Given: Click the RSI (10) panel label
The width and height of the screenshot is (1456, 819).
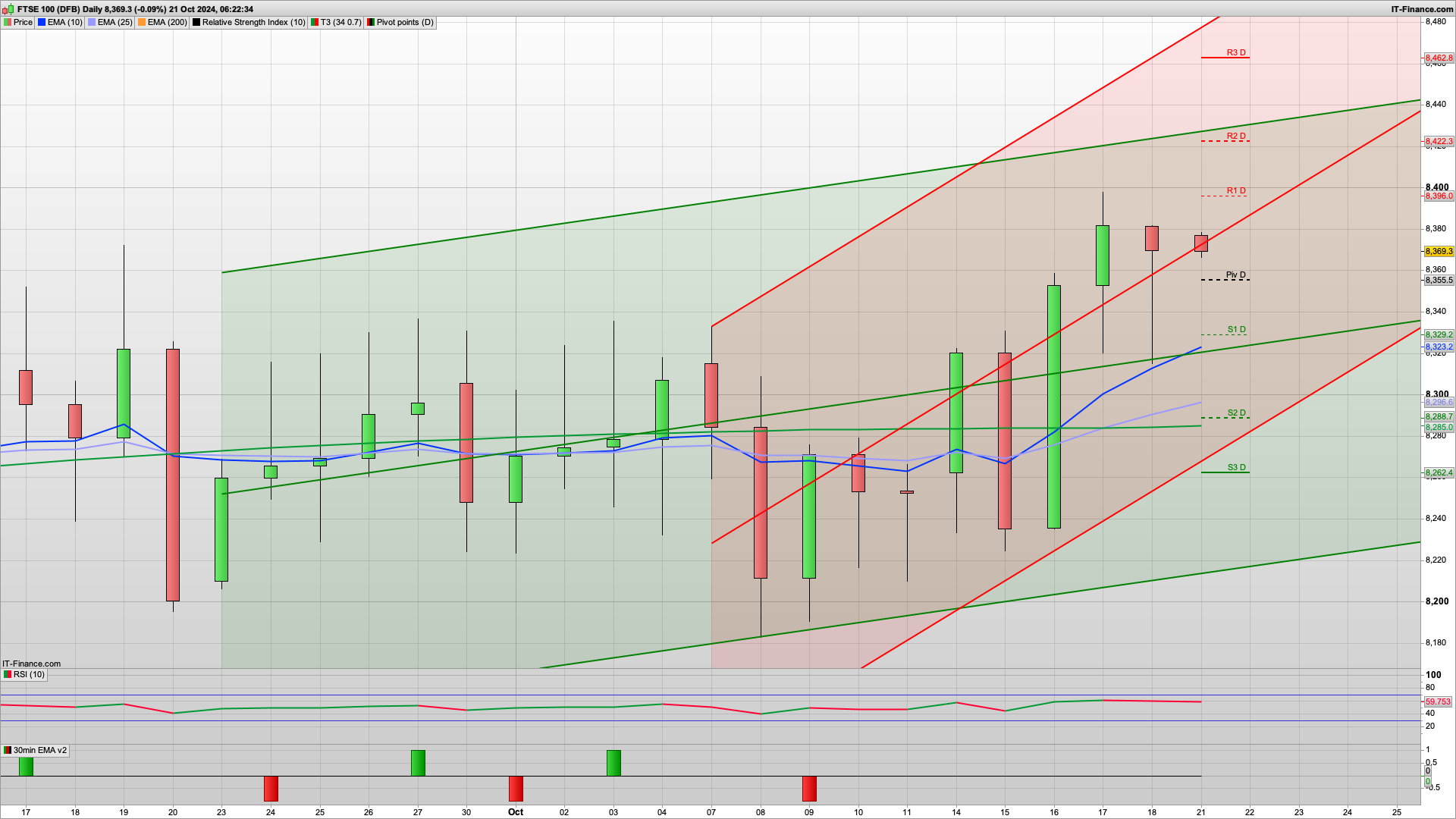Looking at the screenshot, I should (x=29, y=675).
